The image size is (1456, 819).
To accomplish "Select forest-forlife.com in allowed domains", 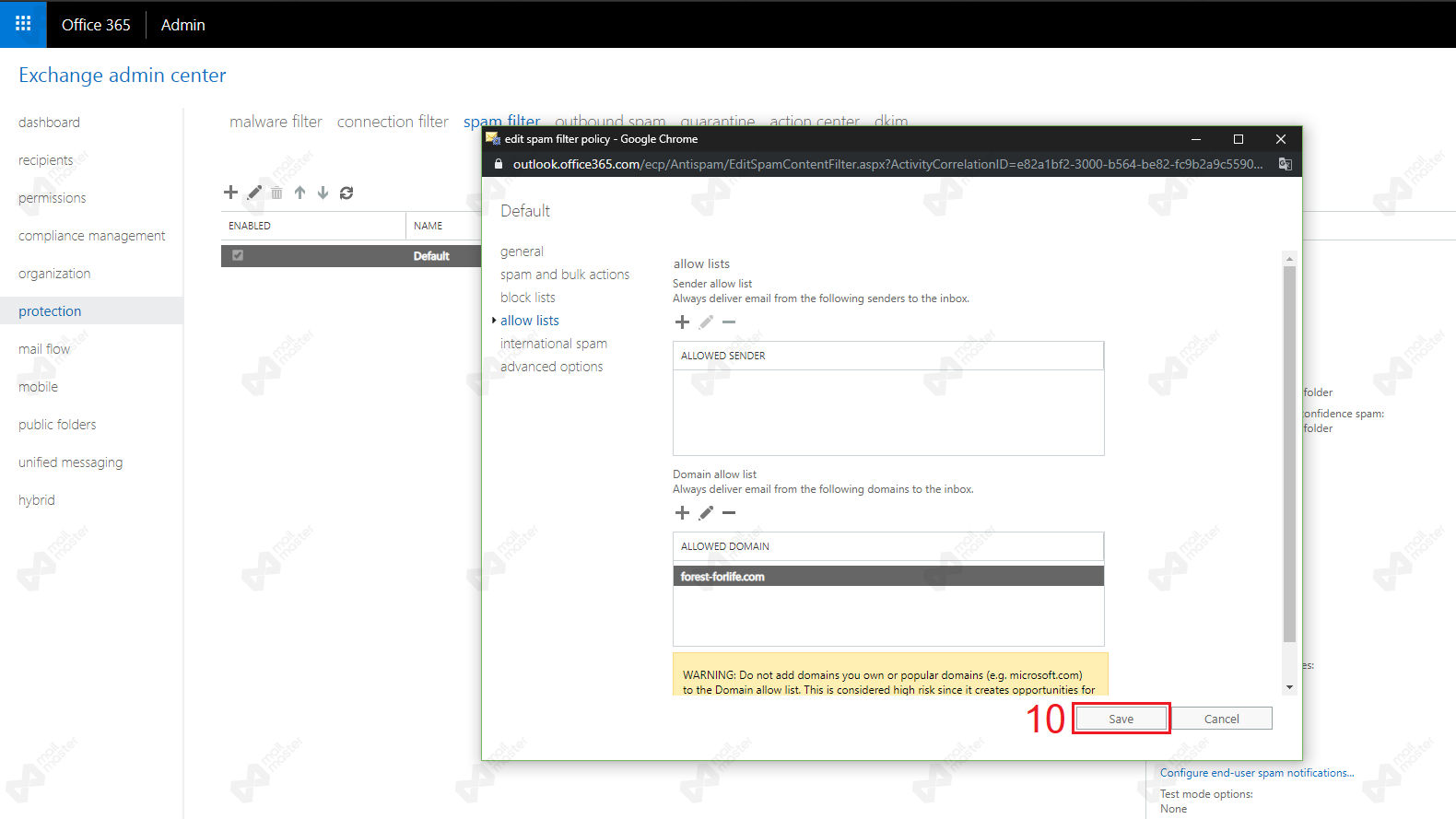I will [888, 576].
